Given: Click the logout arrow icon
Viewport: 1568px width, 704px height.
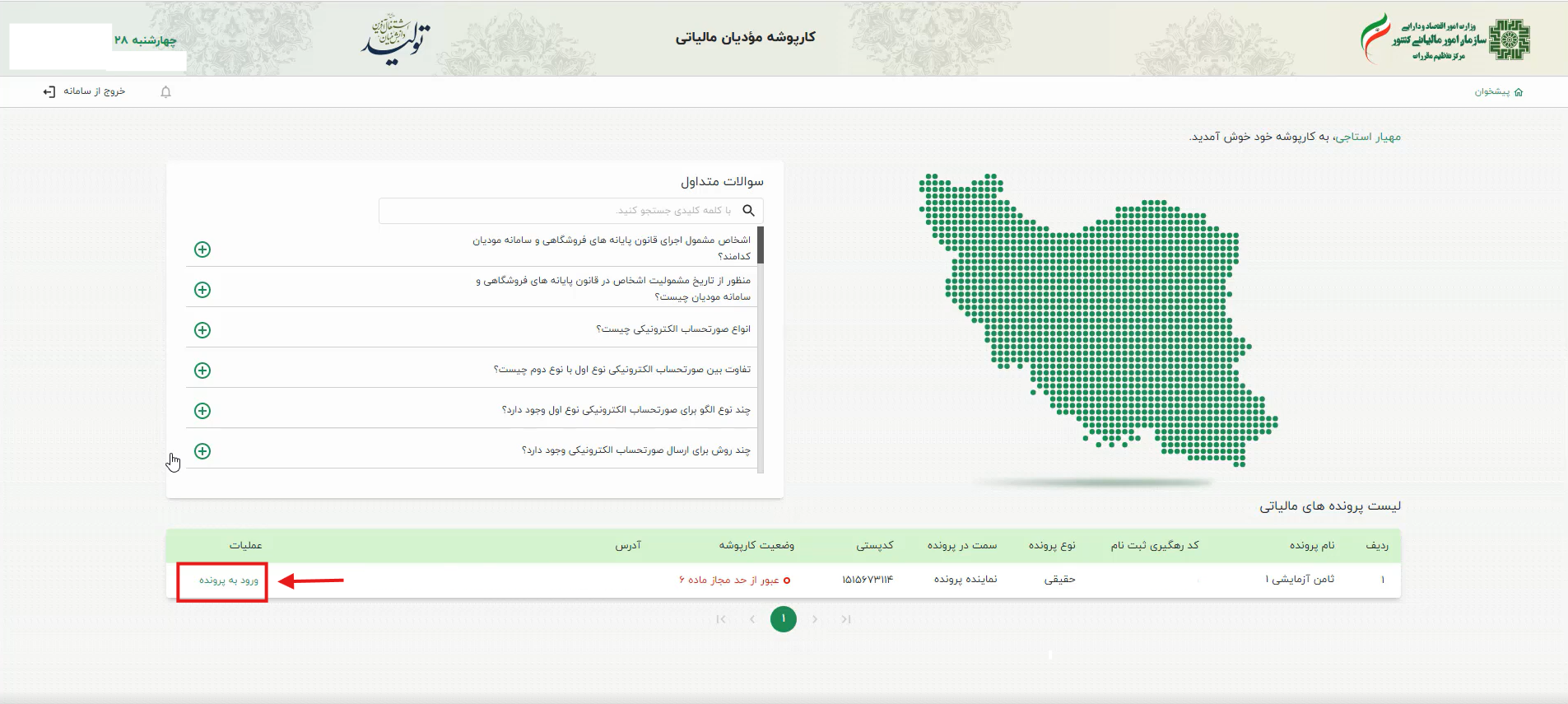Looking at the screenshot, I should [x=49, y=91].
